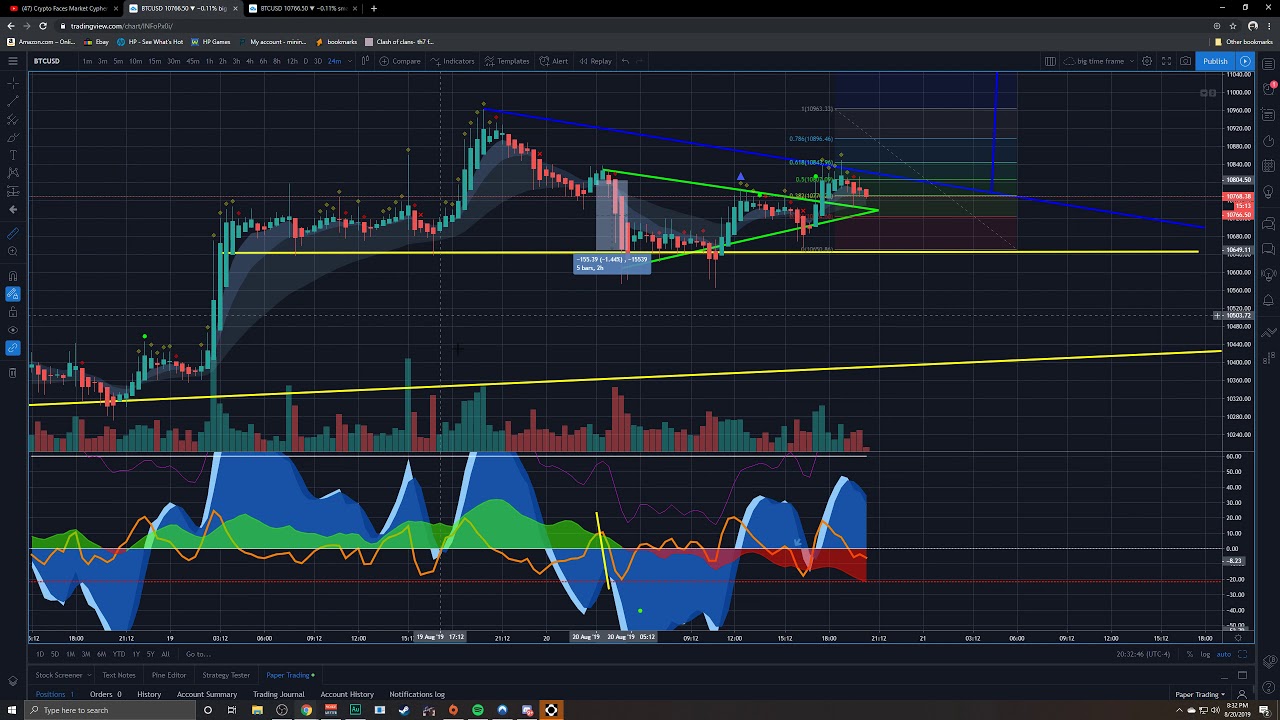Select the brush drawing tool

point(13,137)
